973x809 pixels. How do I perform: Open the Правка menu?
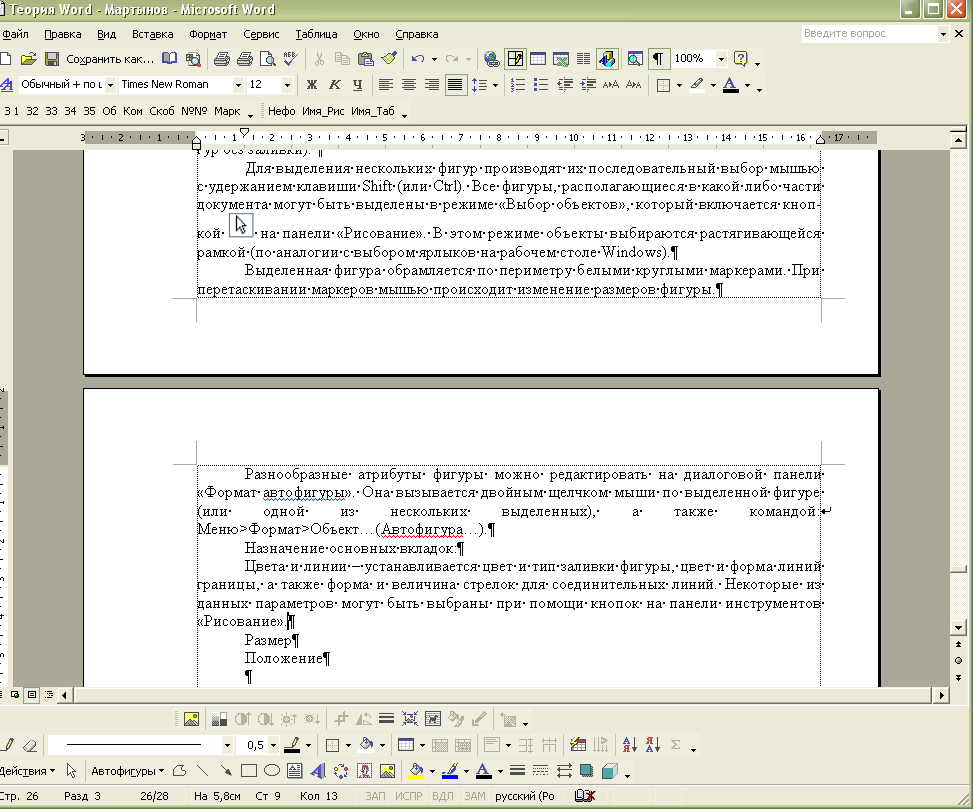(x=63, y=34)
